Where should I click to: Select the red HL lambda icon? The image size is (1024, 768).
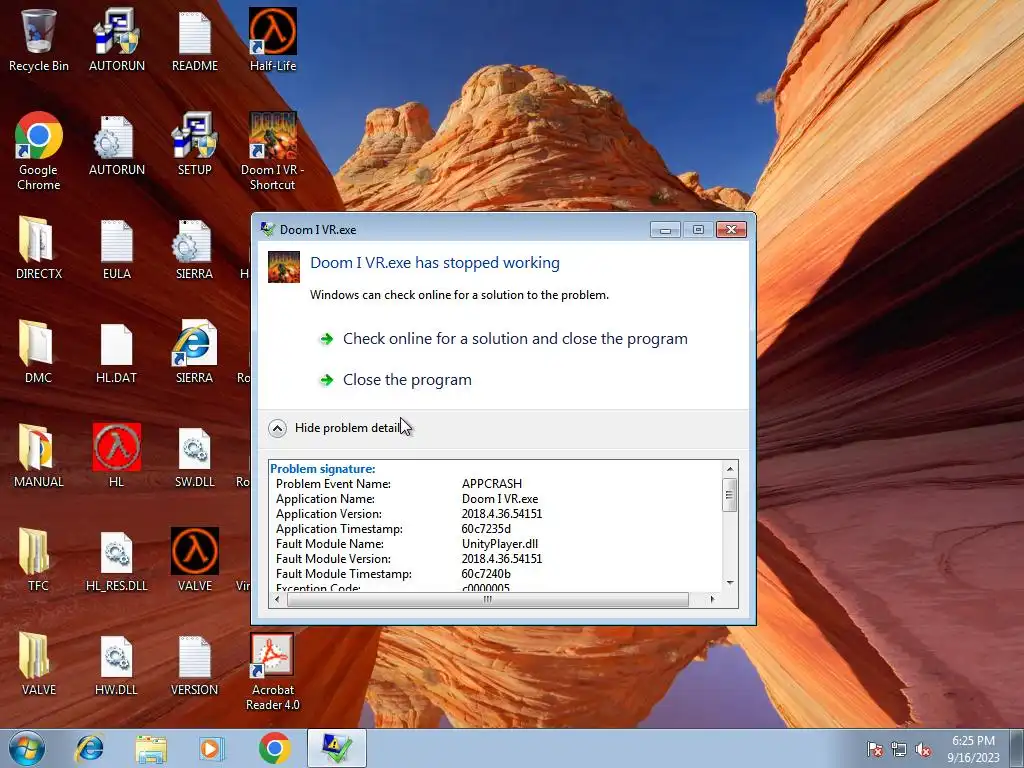click(116, 456)
